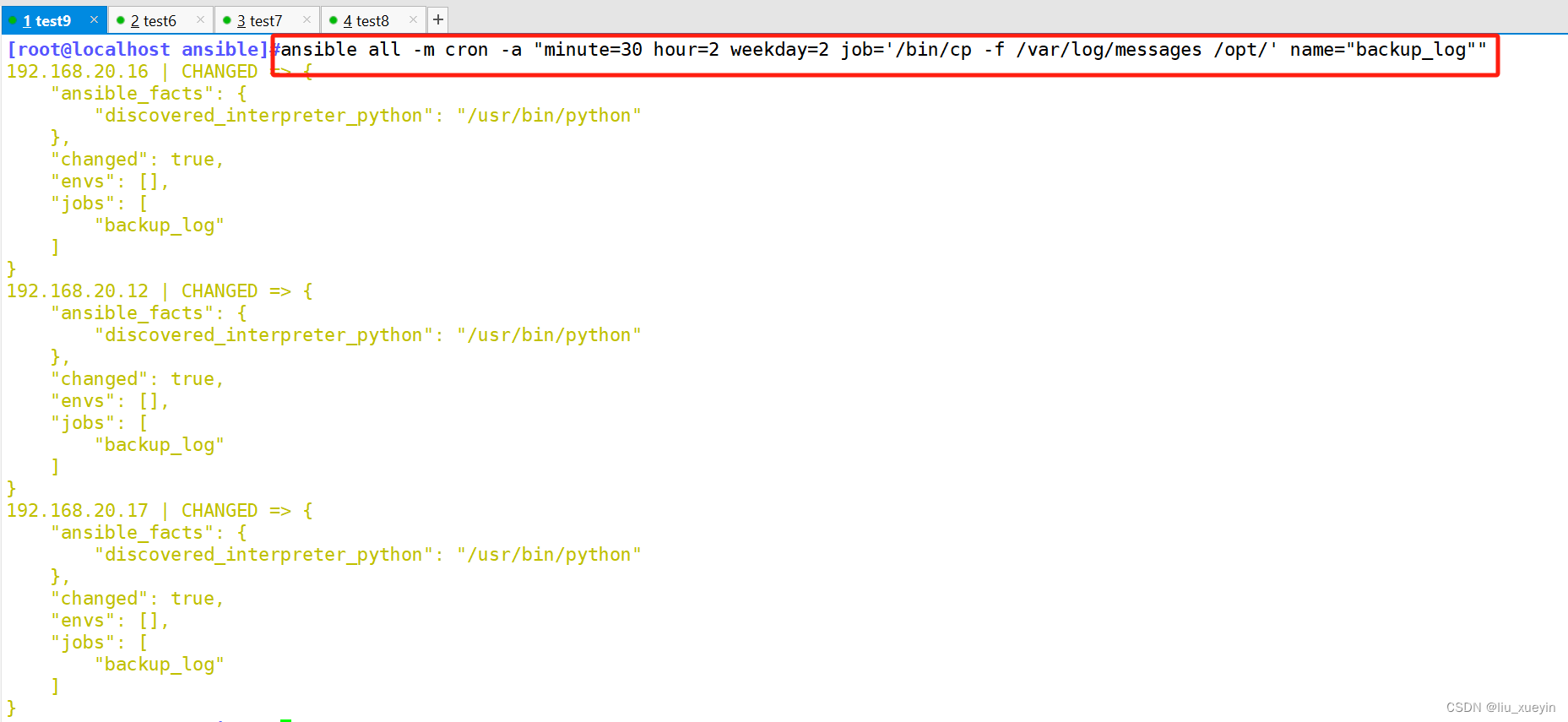1568x722 pixels.
Task: Close the test7 tab
Action: [x=307, y=19]
